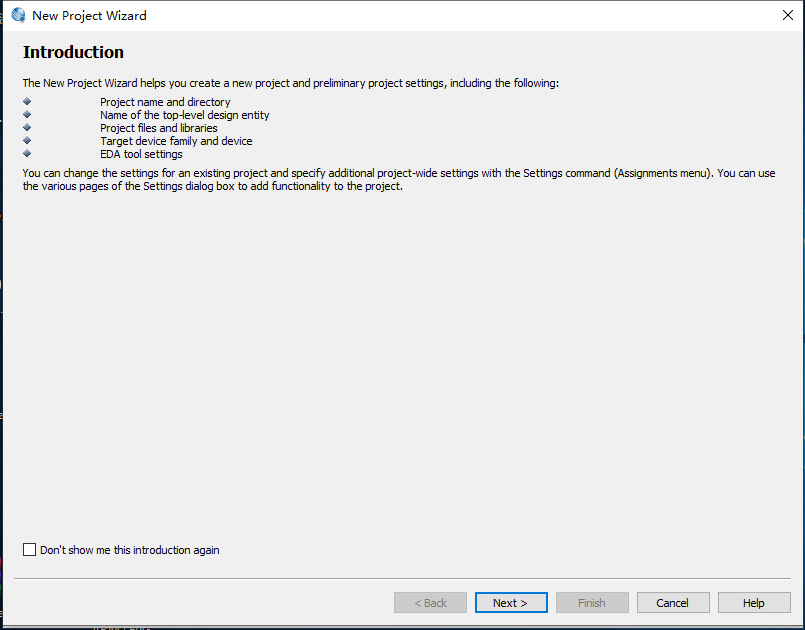Click the Name of the top-level design entity text
This screenshot has width=805, height=630.
[184, 115]
